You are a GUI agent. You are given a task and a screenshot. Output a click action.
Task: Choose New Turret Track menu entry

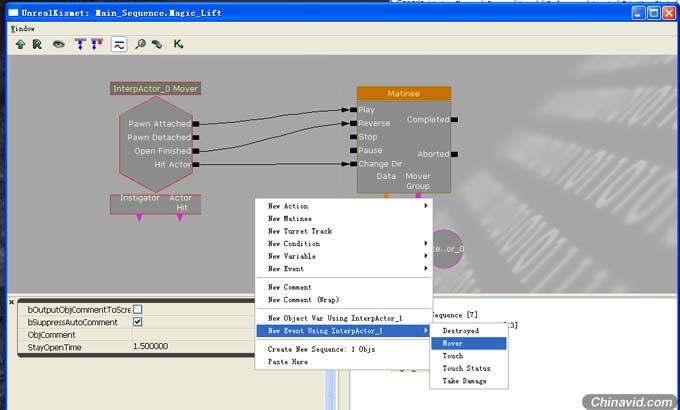[x=344, y=231]
